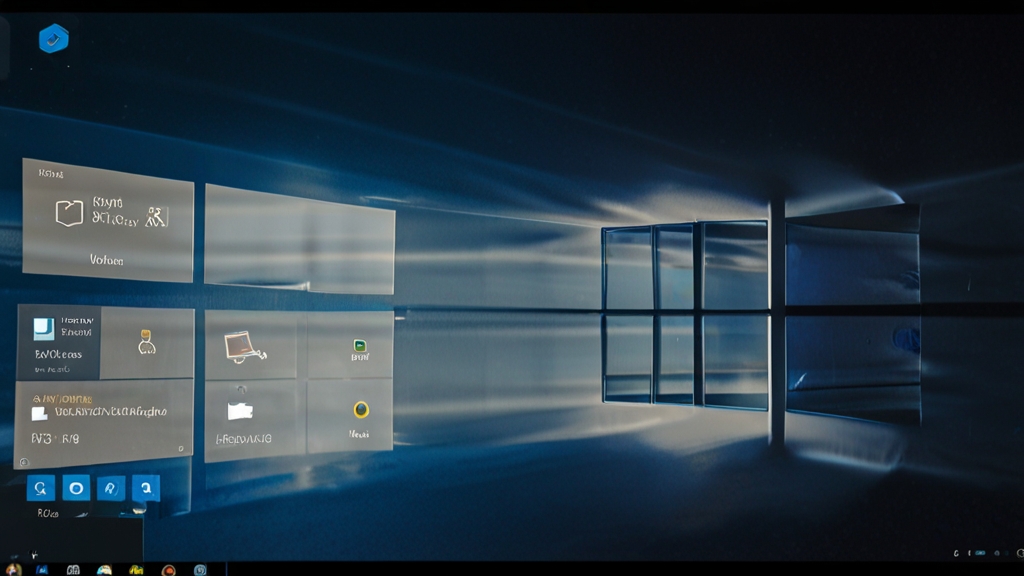Select the large empty top-right tile

(x=299, y=239)
